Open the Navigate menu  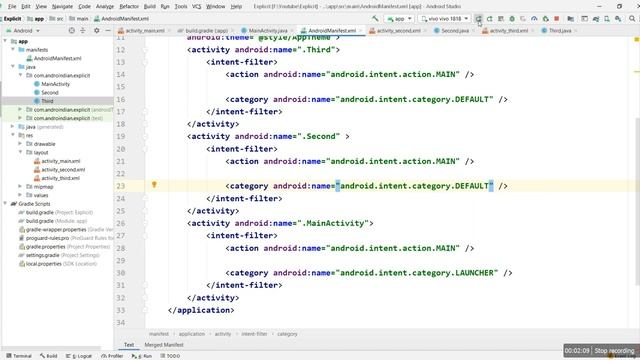point(62,7)
